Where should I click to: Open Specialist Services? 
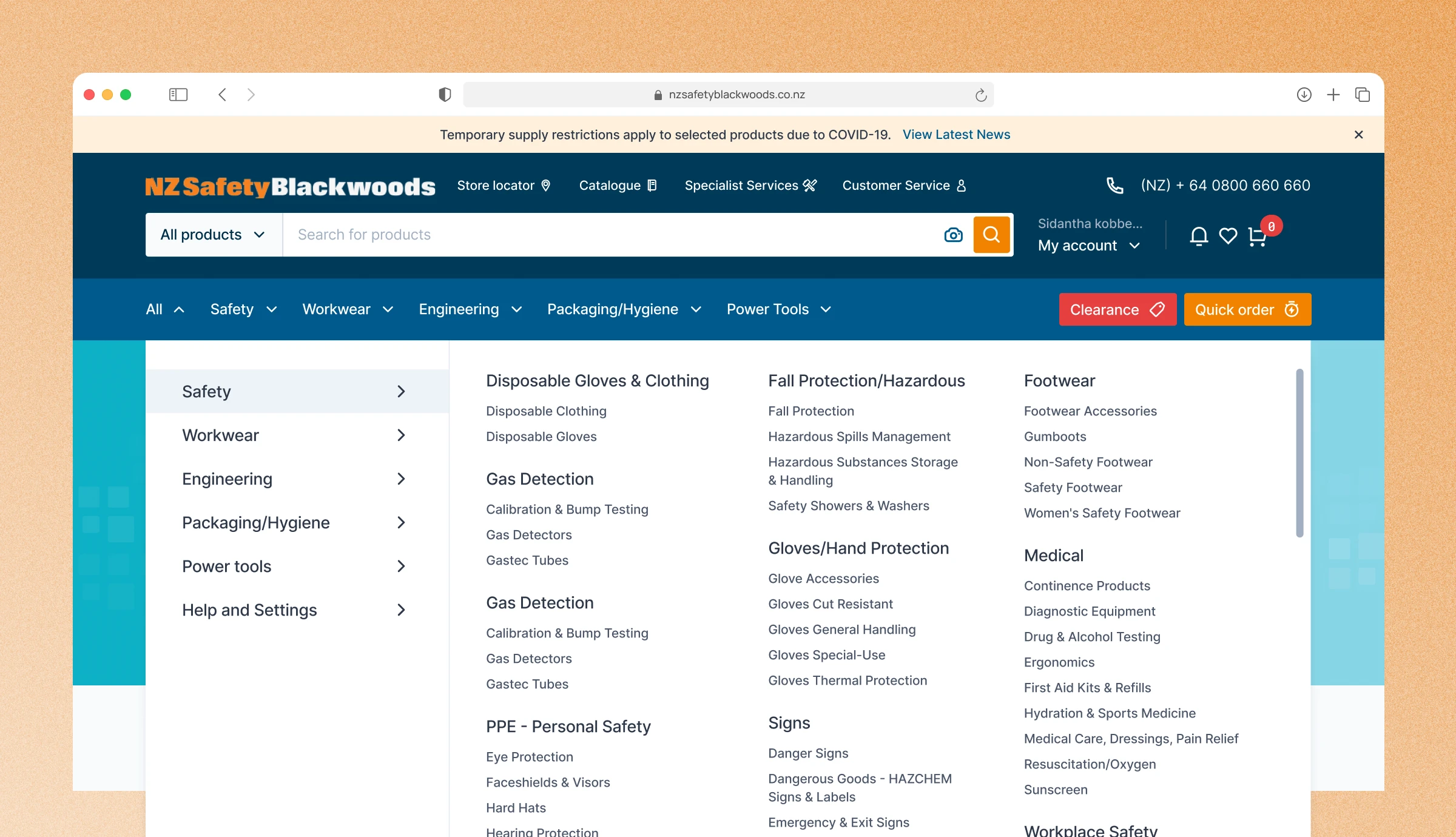(x=751, y=186)
